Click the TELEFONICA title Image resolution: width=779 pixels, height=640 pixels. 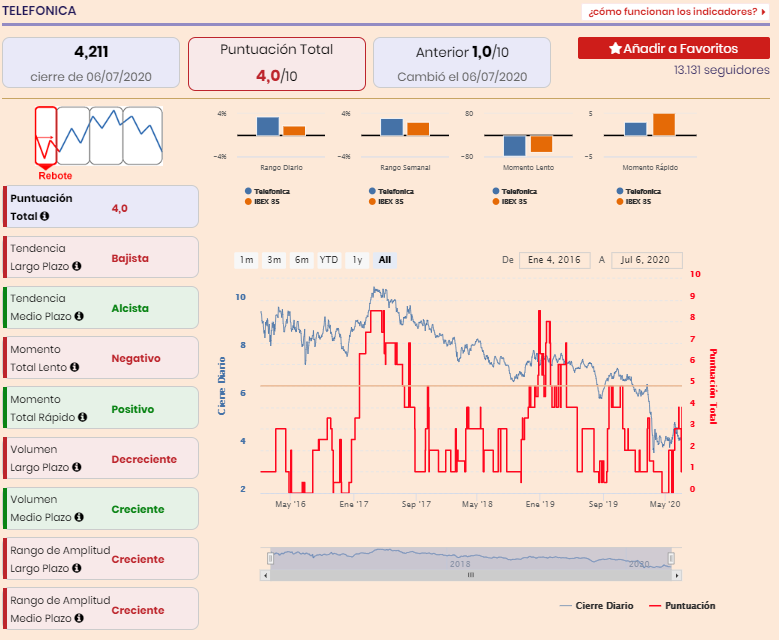pos(39,10)
